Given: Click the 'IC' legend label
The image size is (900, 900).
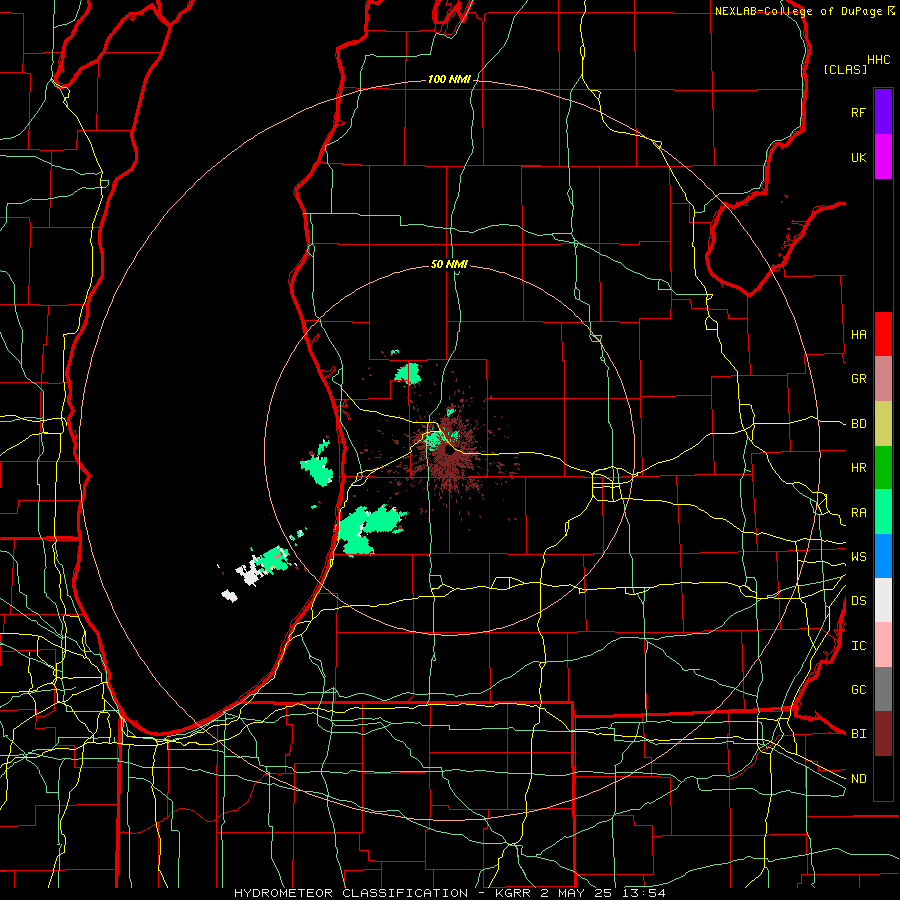Looking at the screenshot, I should (x=858, y=646).
